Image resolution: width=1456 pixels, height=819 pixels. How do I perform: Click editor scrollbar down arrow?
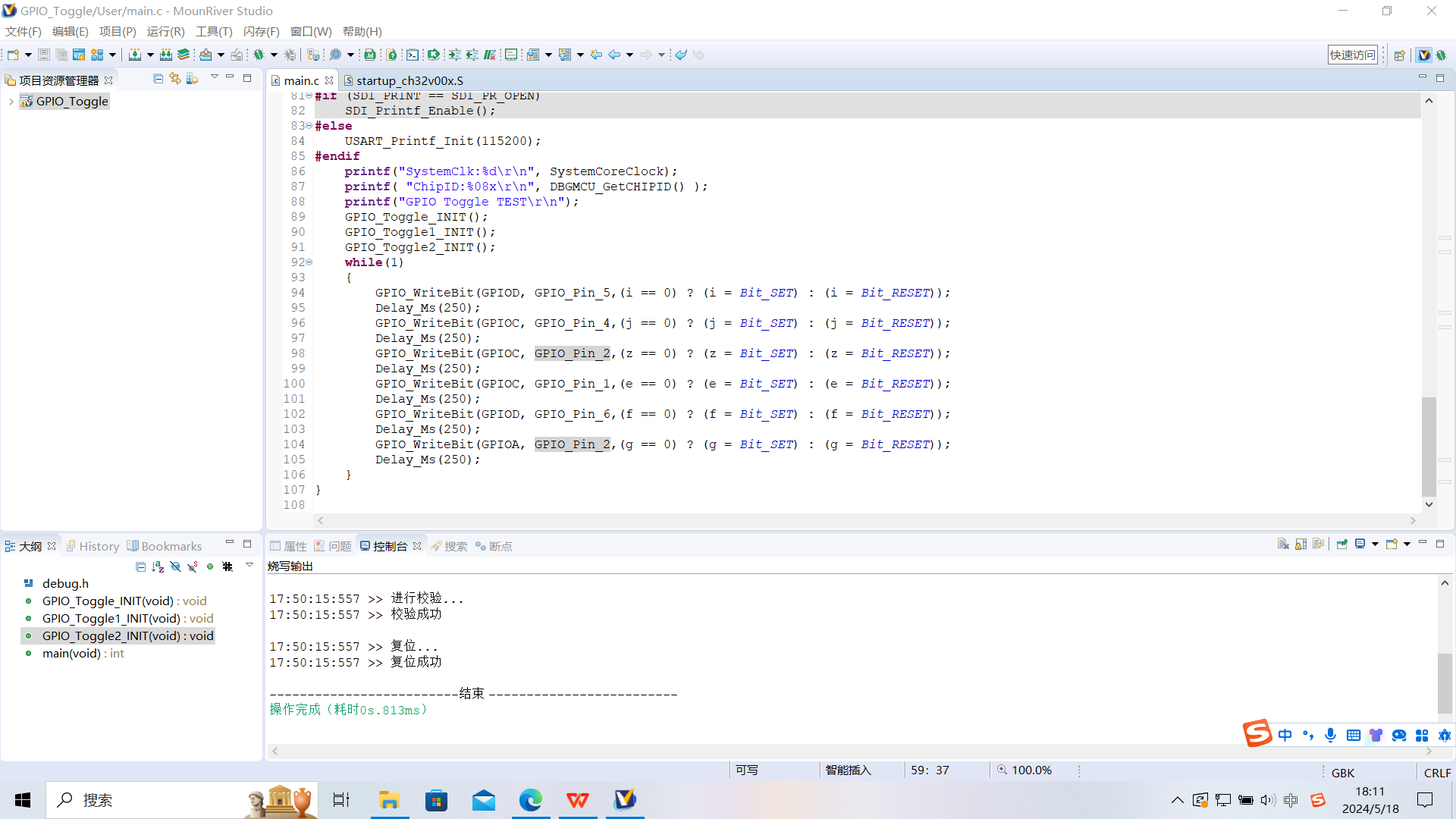click(x=1429, y=504)
